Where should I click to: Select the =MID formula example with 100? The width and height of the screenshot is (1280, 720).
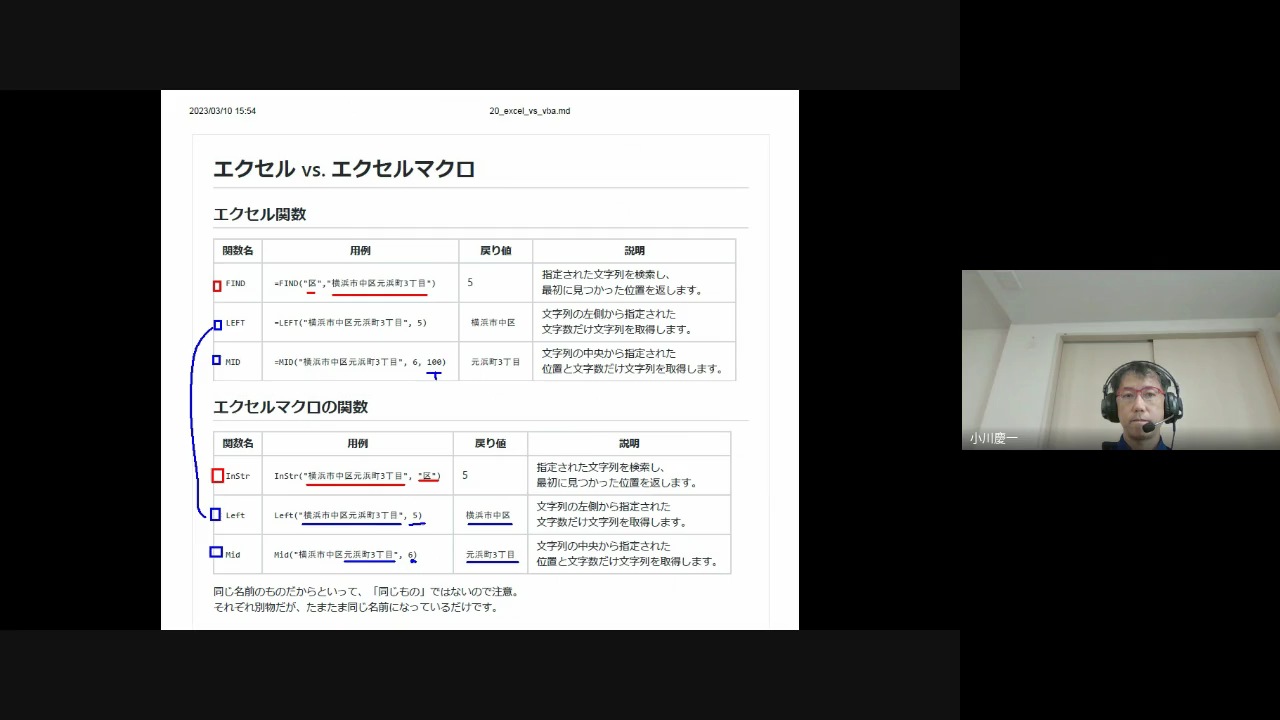point(360,362)
